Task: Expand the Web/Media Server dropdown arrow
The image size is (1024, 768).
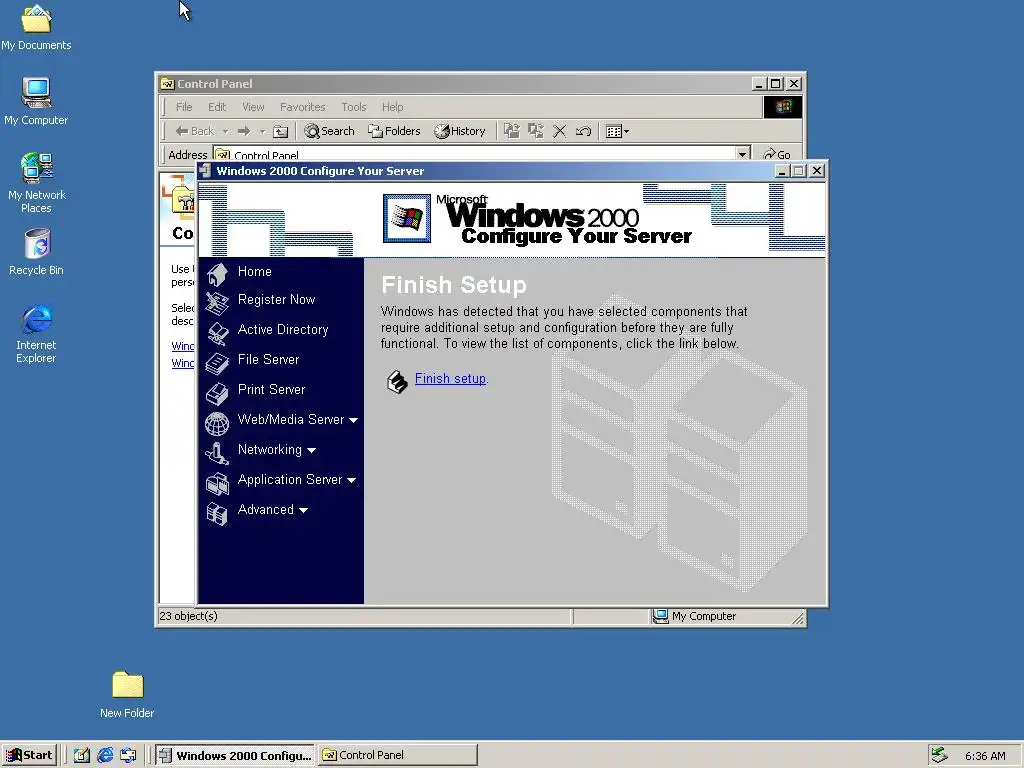Action: (x=353, y=420)
